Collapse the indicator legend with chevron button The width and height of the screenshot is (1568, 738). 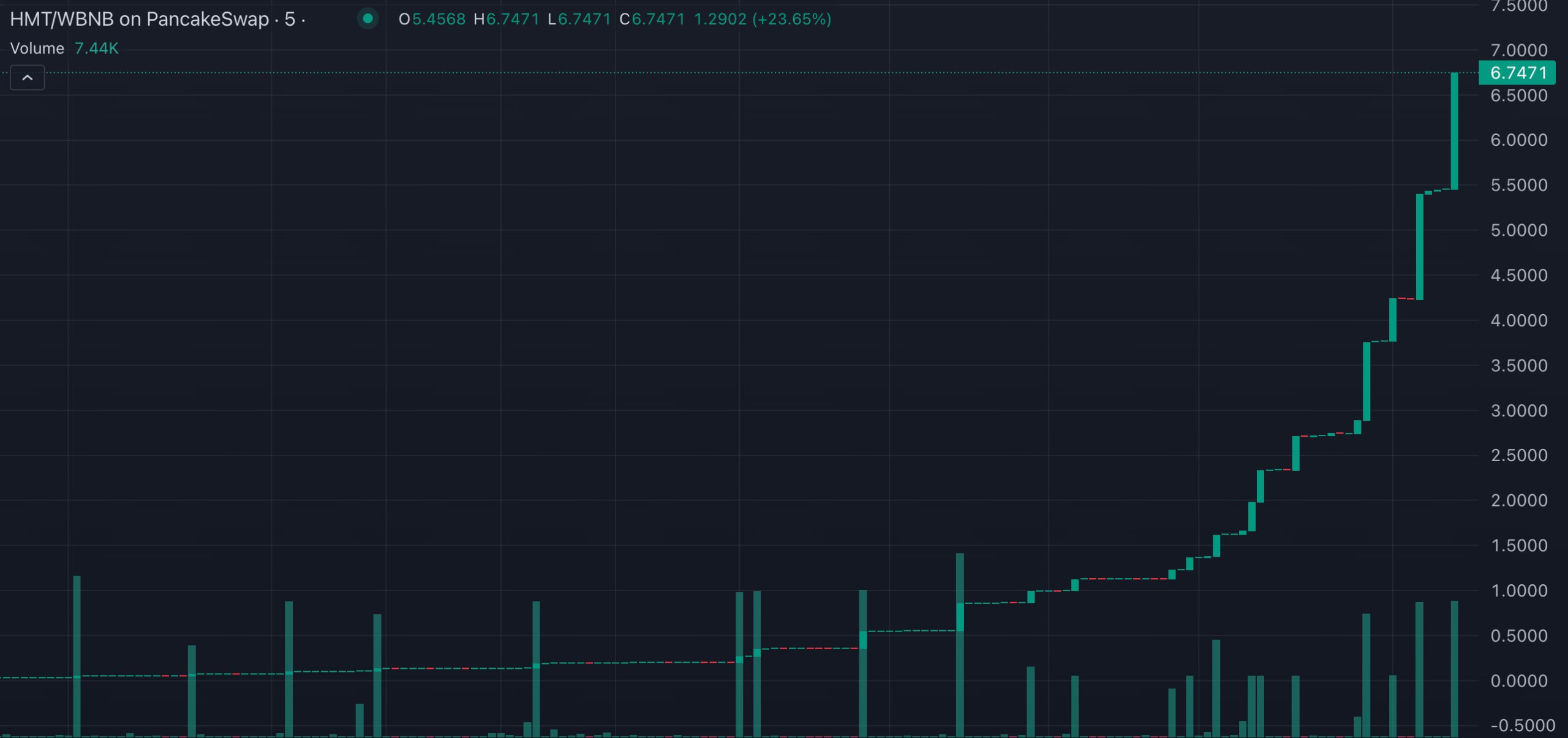(28, 78)
